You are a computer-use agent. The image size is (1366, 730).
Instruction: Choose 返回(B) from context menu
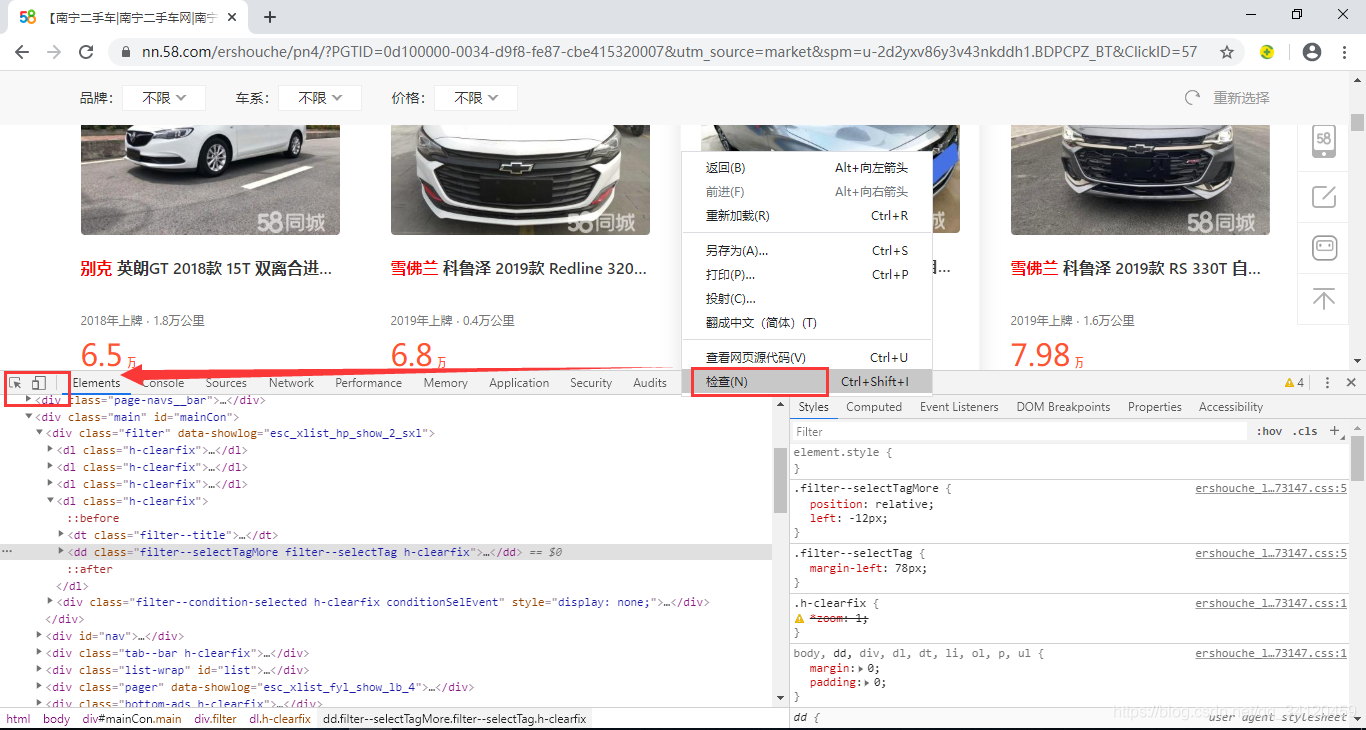point(807,167)
